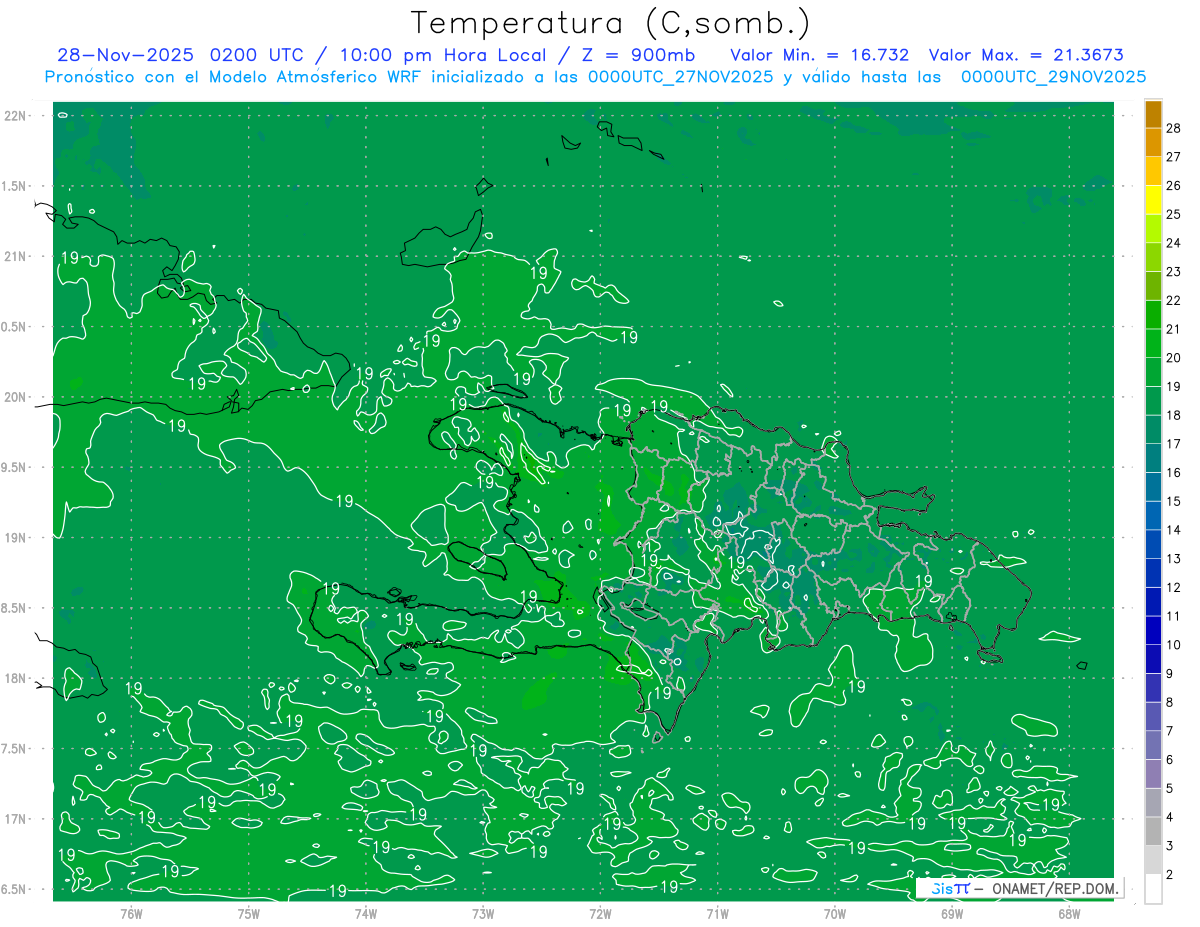Click the "8.5N" latitude axis label
The image size is (1200, 927).
[15, 608]
